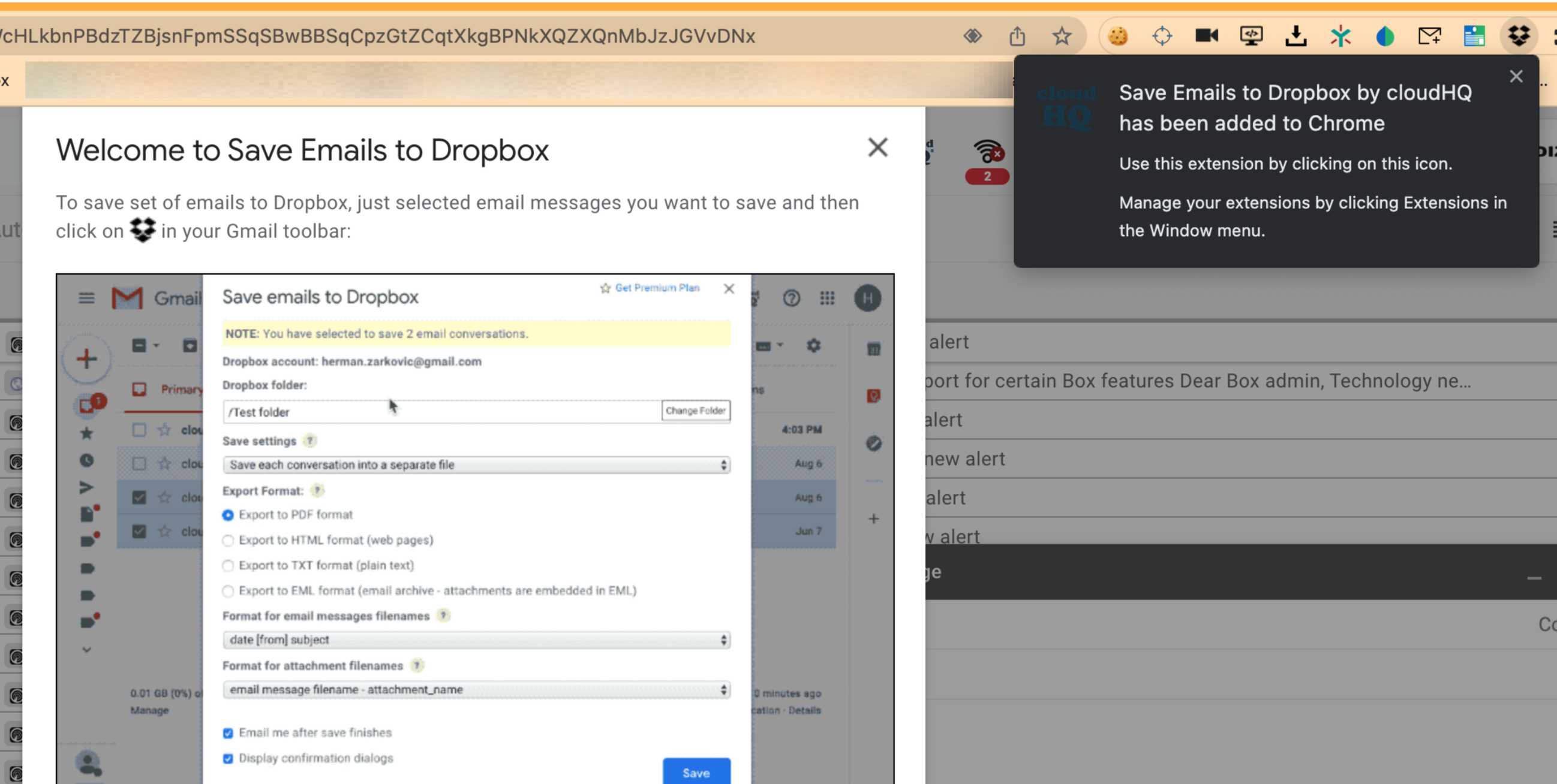The width and height of the screenshot is (1557, 784).
Task: Click 'Use this extension by clicking on this icon.' text
Action: (x=1285, y=164)
